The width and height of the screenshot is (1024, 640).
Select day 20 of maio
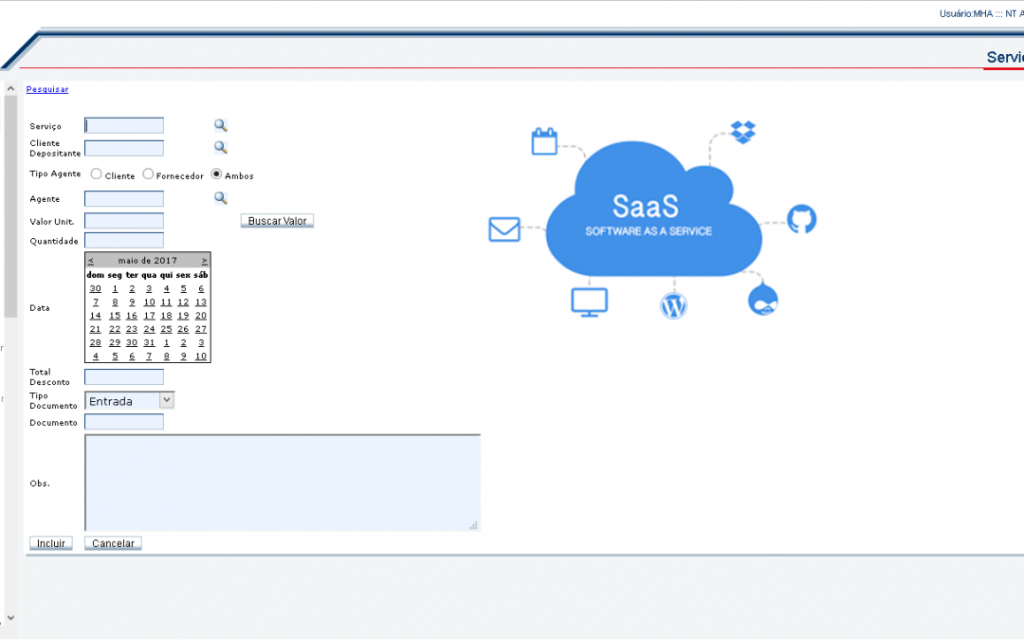click(200, 315)
